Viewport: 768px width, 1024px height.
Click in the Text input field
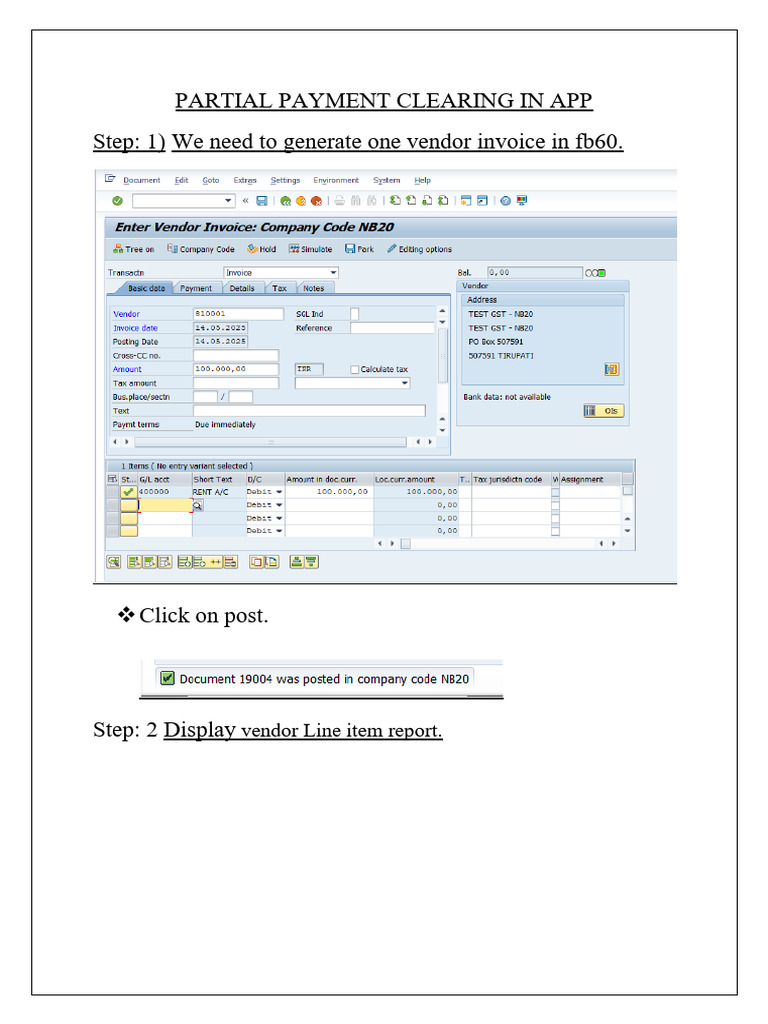coord(309,411)
